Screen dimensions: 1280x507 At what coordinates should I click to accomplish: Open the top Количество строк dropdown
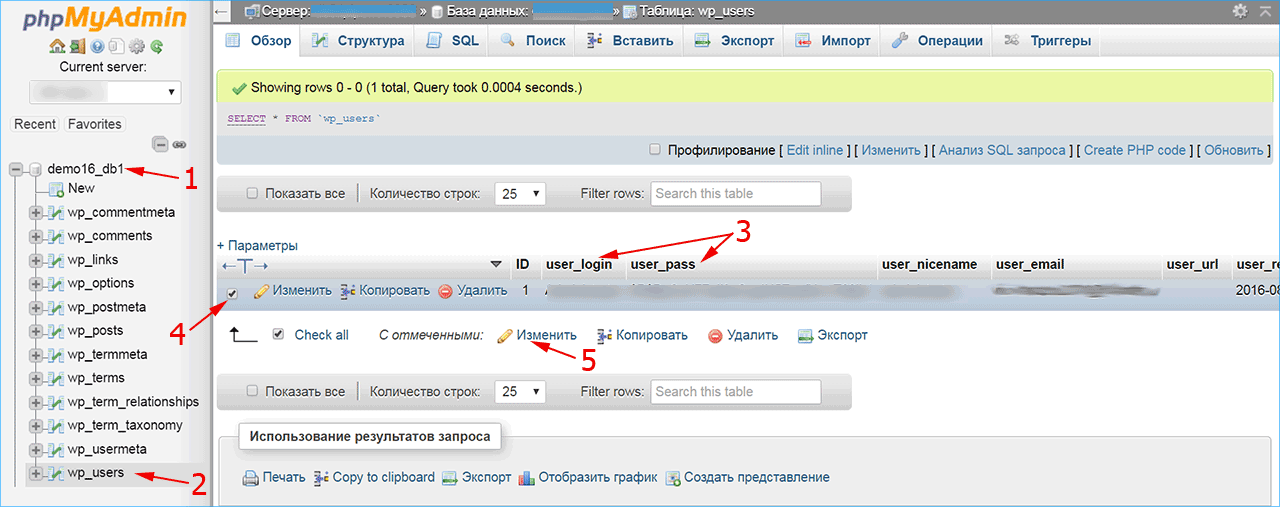[x=521, y=193]
